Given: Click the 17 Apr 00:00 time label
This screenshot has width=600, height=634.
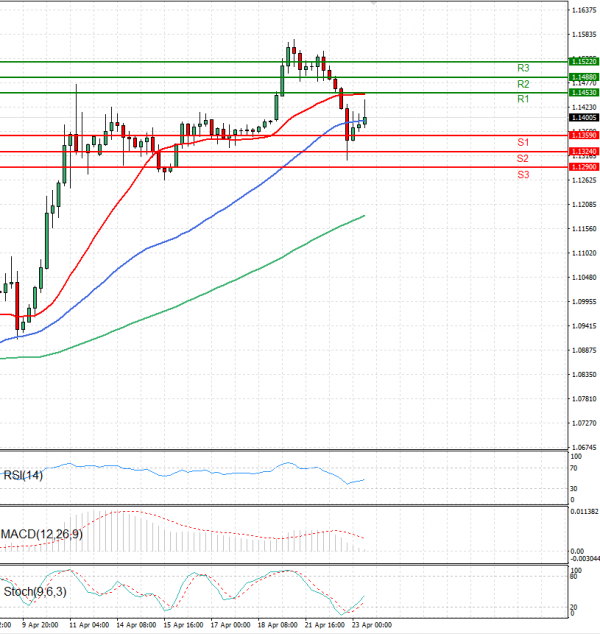Looking at the screenshot, I should click(230, 625).
